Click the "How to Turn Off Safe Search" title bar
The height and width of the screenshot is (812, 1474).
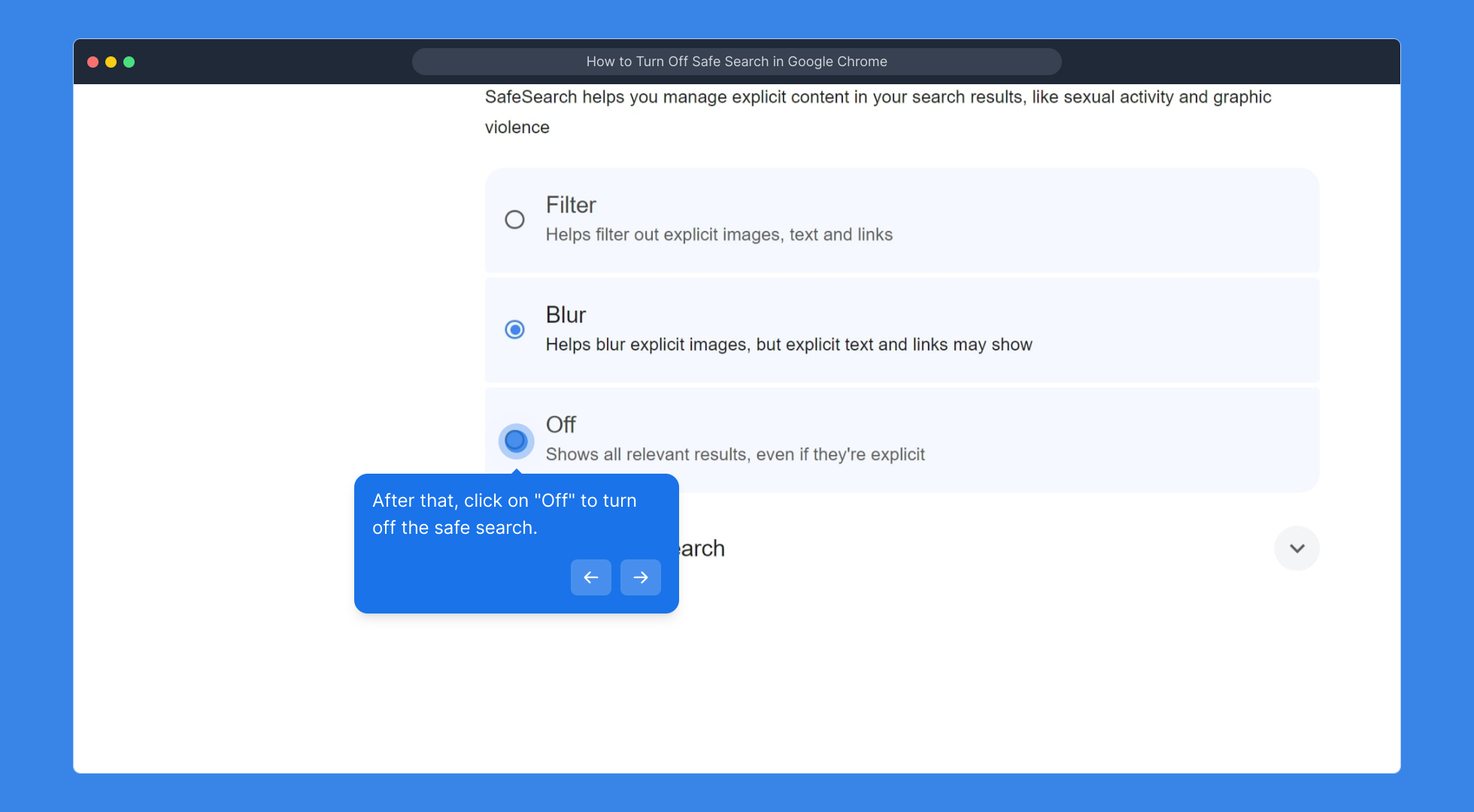(x=736, y=62)
